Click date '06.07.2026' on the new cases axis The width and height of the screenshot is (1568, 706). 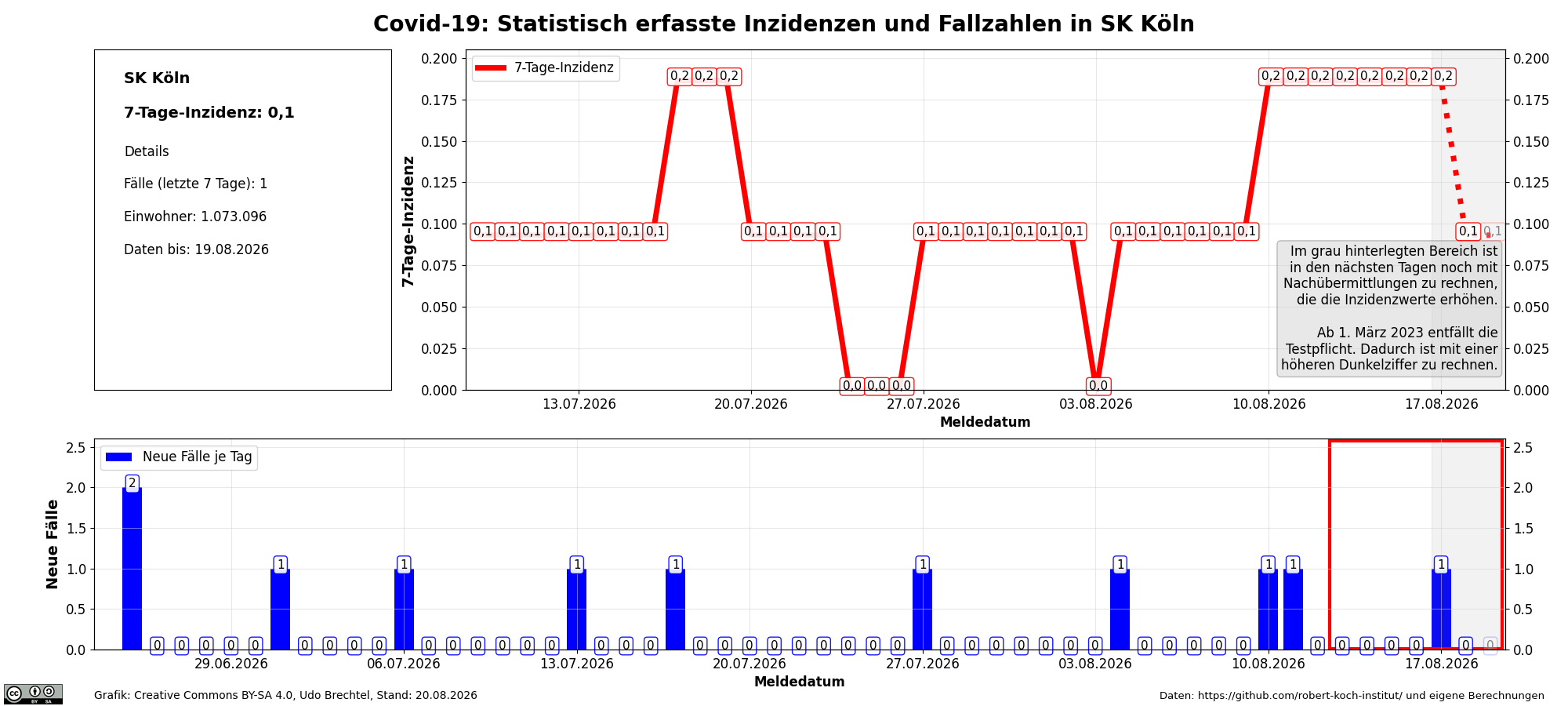pyautogui.click(x=404, y=664)
